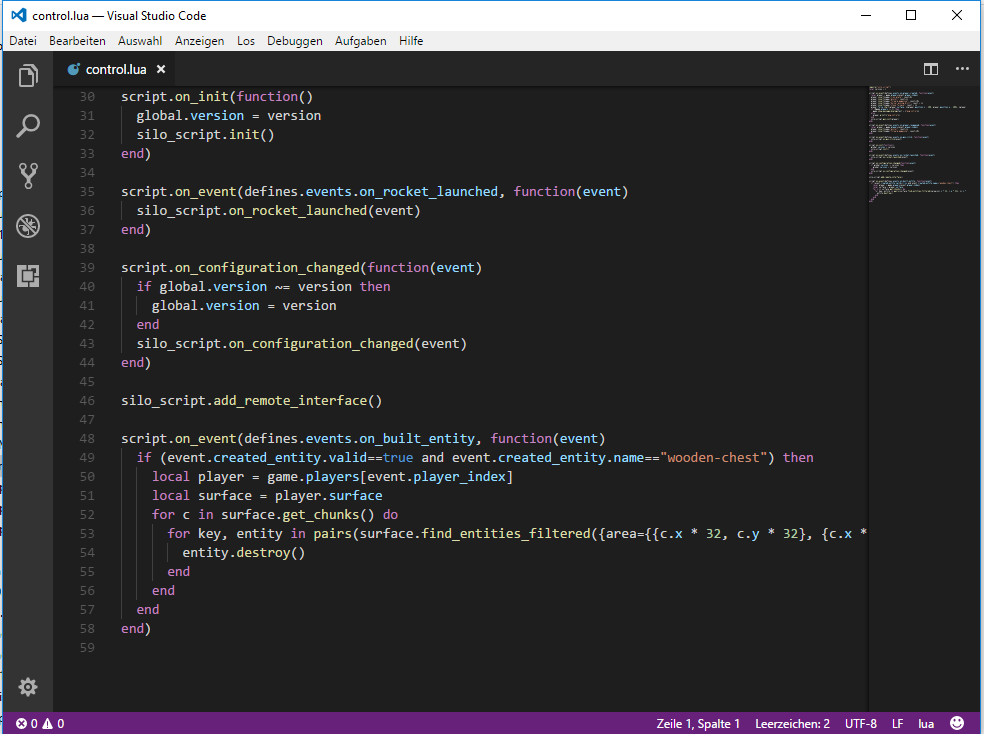984x734 pixels.
Task: Open the Bearbeiten menu
Action: 77,41
